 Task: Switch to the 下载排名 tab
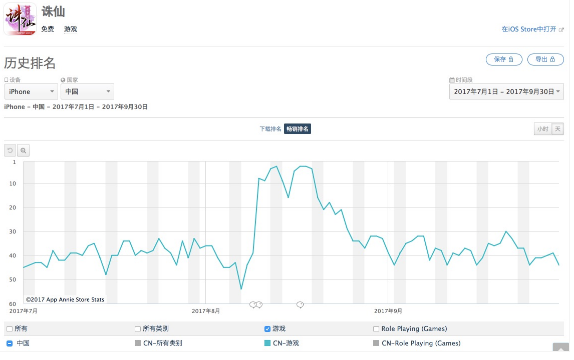point(270,129)
